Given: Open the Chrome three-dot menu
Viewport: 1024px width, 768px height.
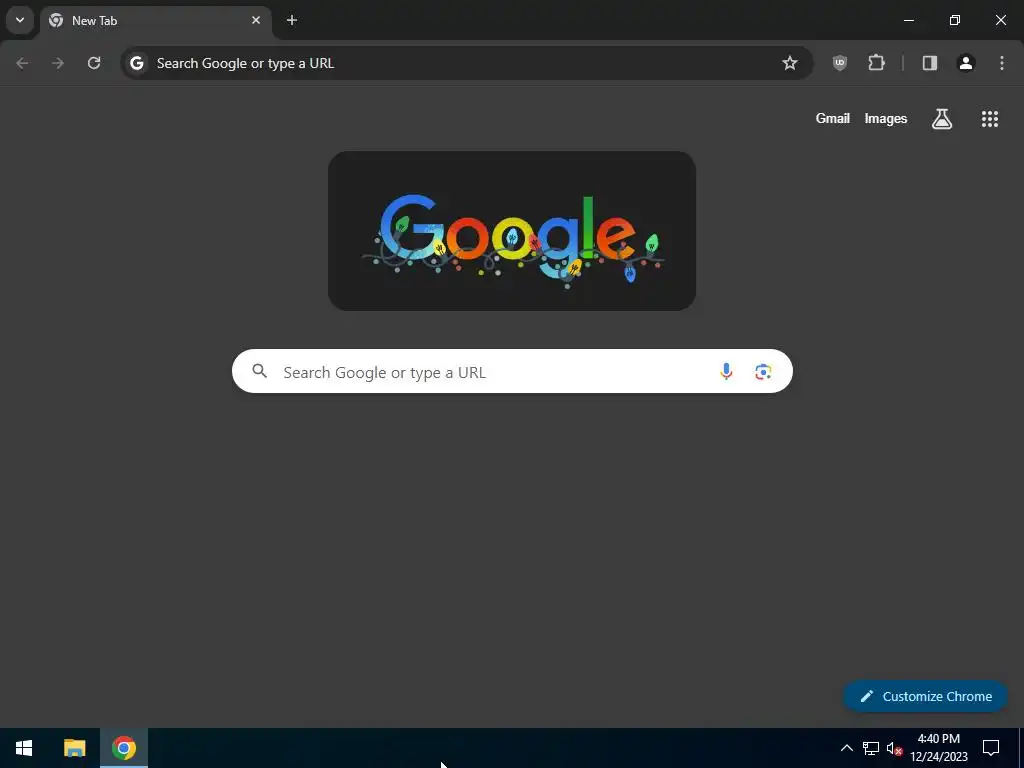Looking at the screenshot, I should (x=1002, y=63).
